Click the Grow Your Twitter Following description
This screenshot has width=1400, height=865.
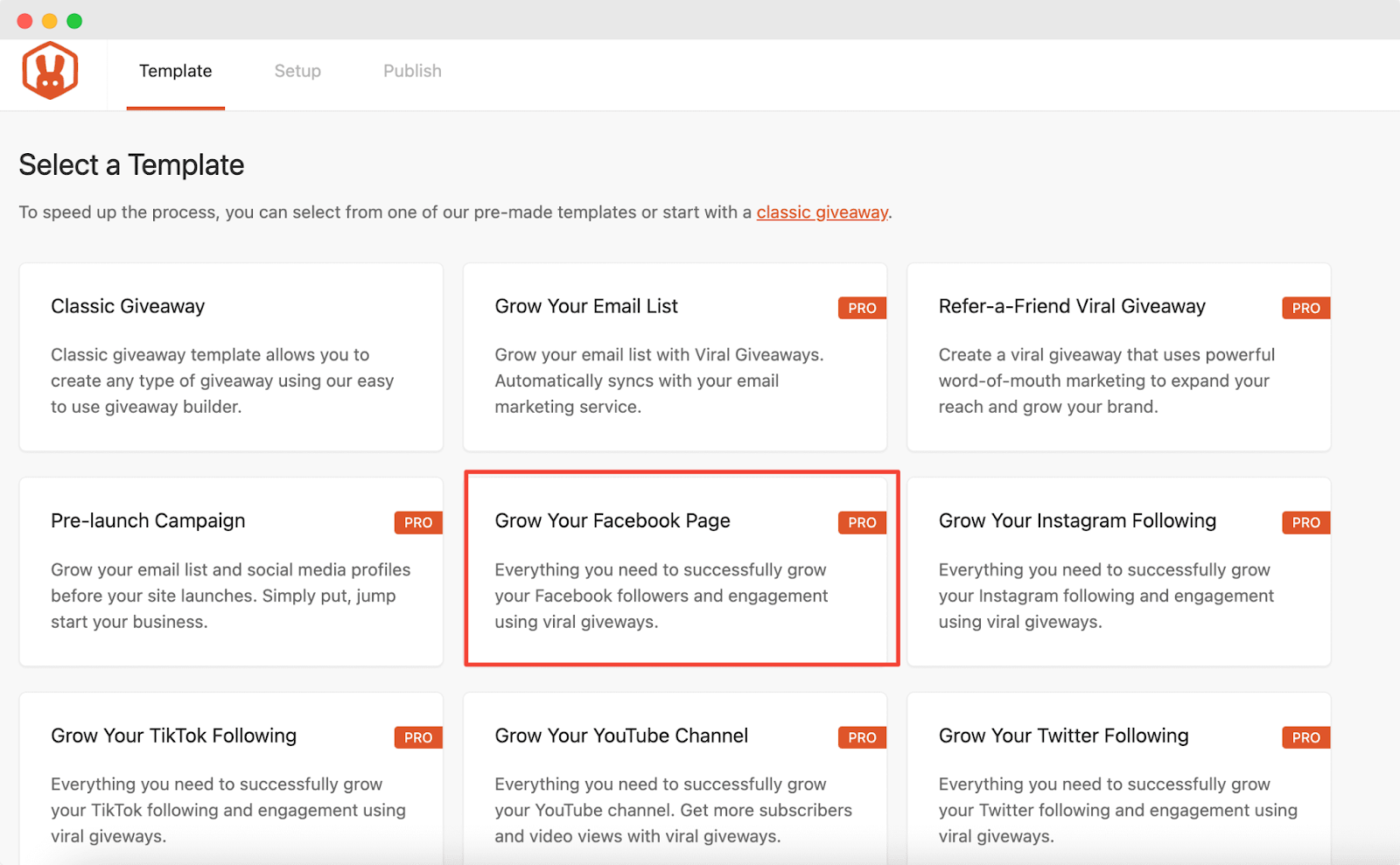click(1118, 810)
